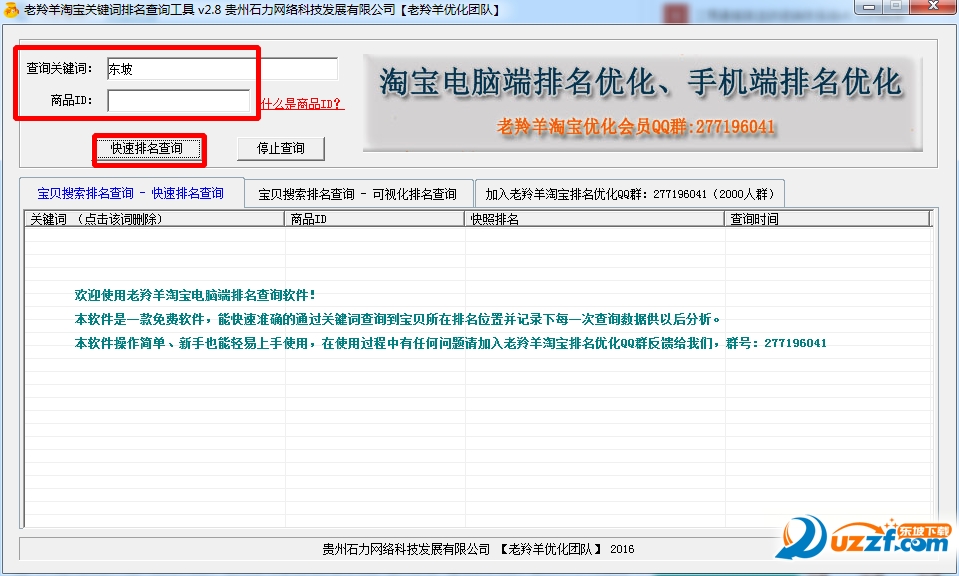The width and height of the screenshot is (959, 576).
Task: Click the 查询关键词 label
Action: pyautogui.click(x=59, y=68)
